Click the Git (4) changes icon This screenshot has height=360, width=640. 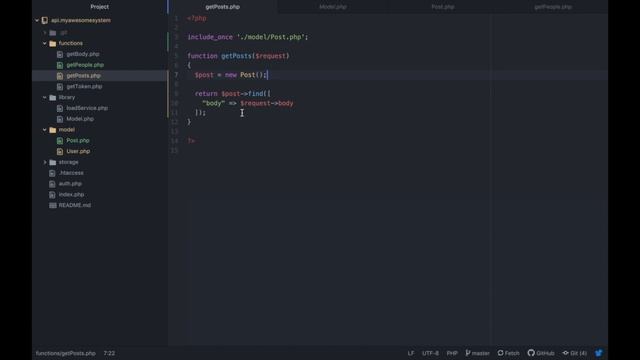(x=565, y=353)
